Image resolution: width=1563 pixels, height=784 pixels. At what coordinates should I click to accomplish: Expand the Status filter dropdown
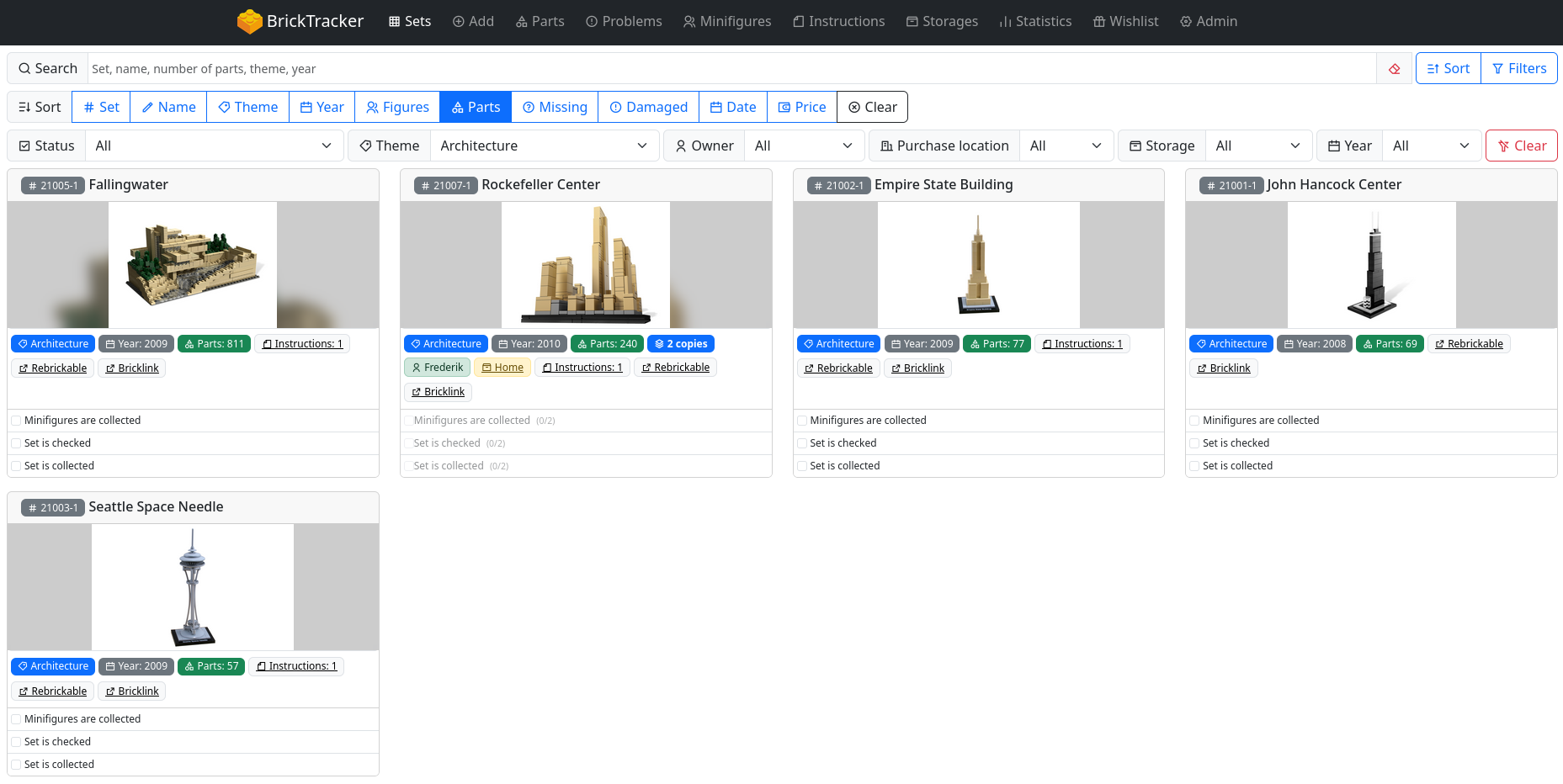pos(214,146)
